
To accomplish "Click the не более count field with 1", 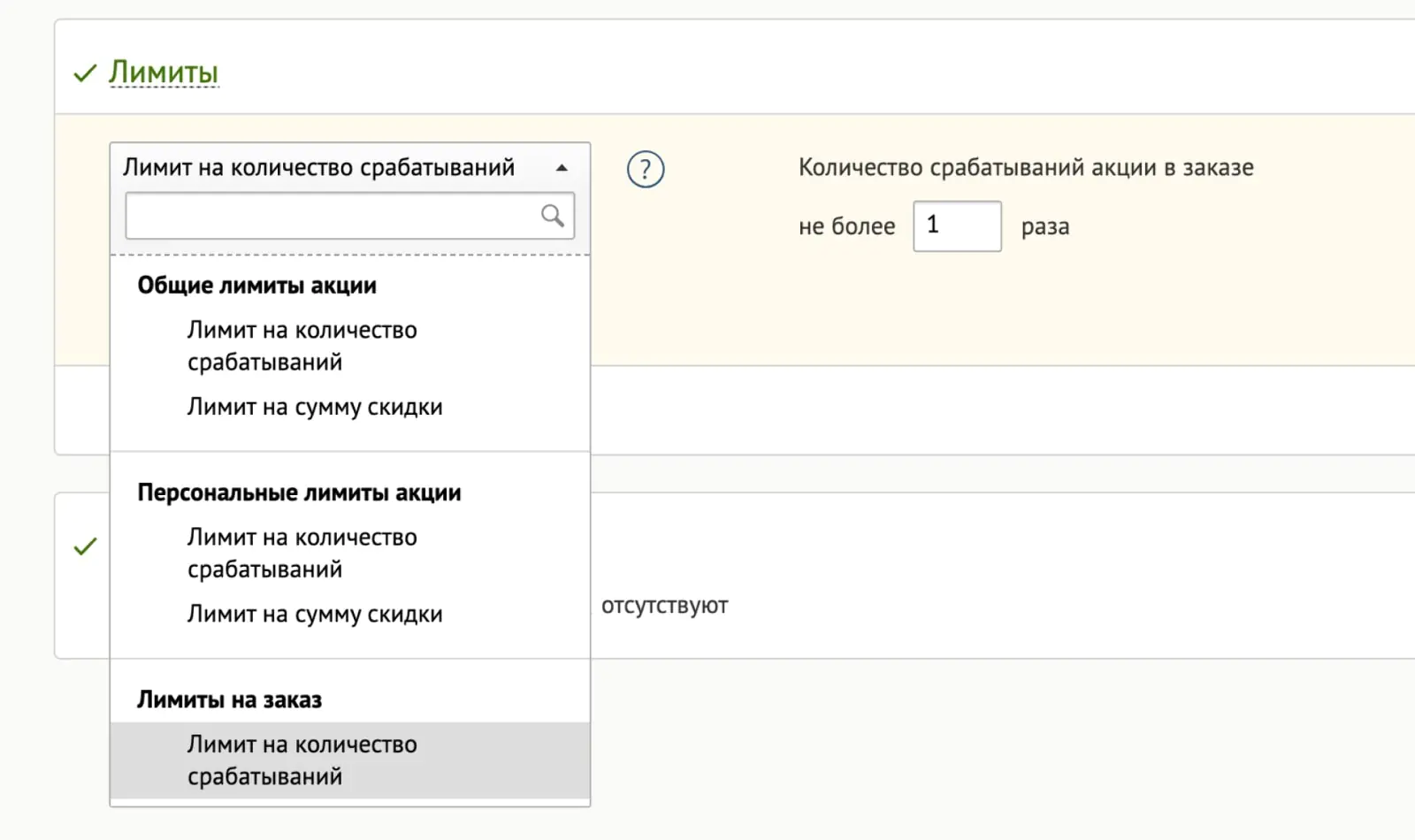I will point(958,226).
